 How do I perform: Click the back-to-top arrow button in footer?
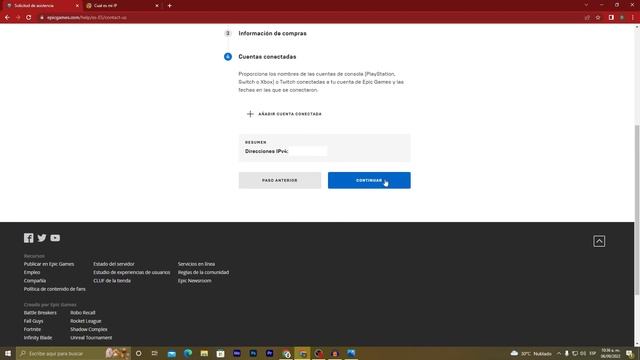[599, 241]
